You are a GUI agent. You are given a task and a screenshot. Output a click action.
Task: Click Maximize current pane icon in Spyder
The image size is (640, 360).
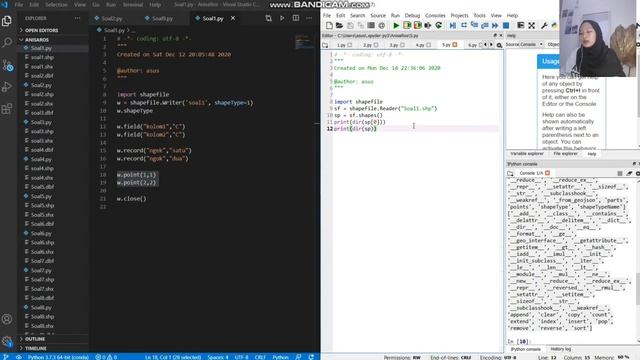pos(520,25)
